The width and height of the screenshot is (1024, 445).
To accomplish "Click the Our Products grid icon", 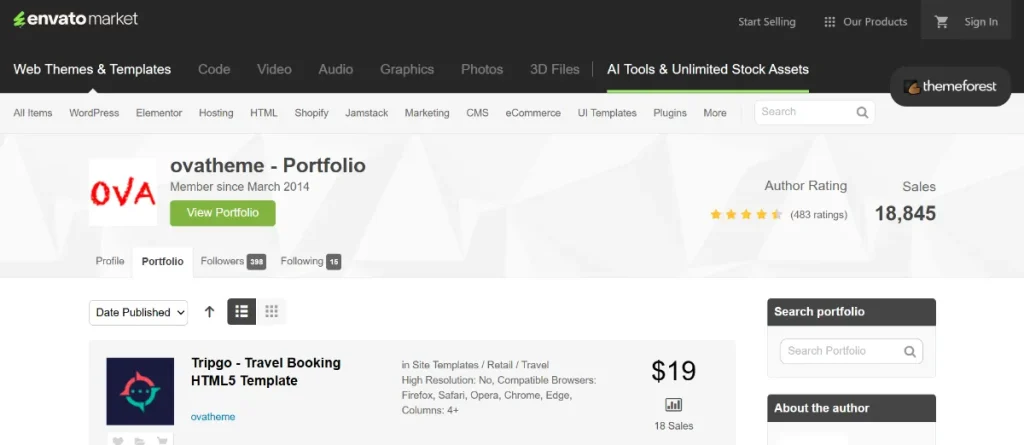I will pos(829,22).
